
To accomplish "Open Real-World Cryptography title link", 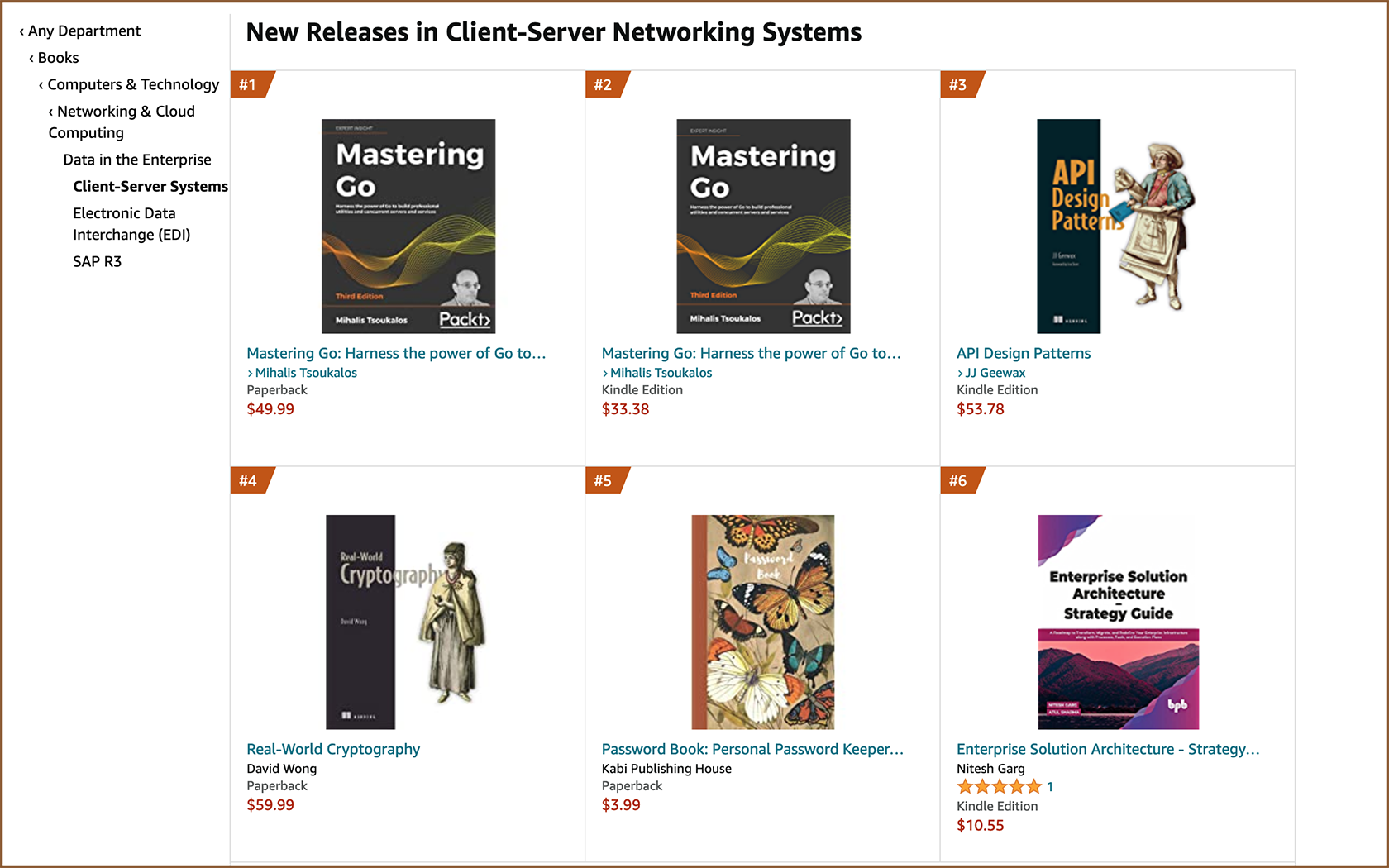I will coord(333,749).
